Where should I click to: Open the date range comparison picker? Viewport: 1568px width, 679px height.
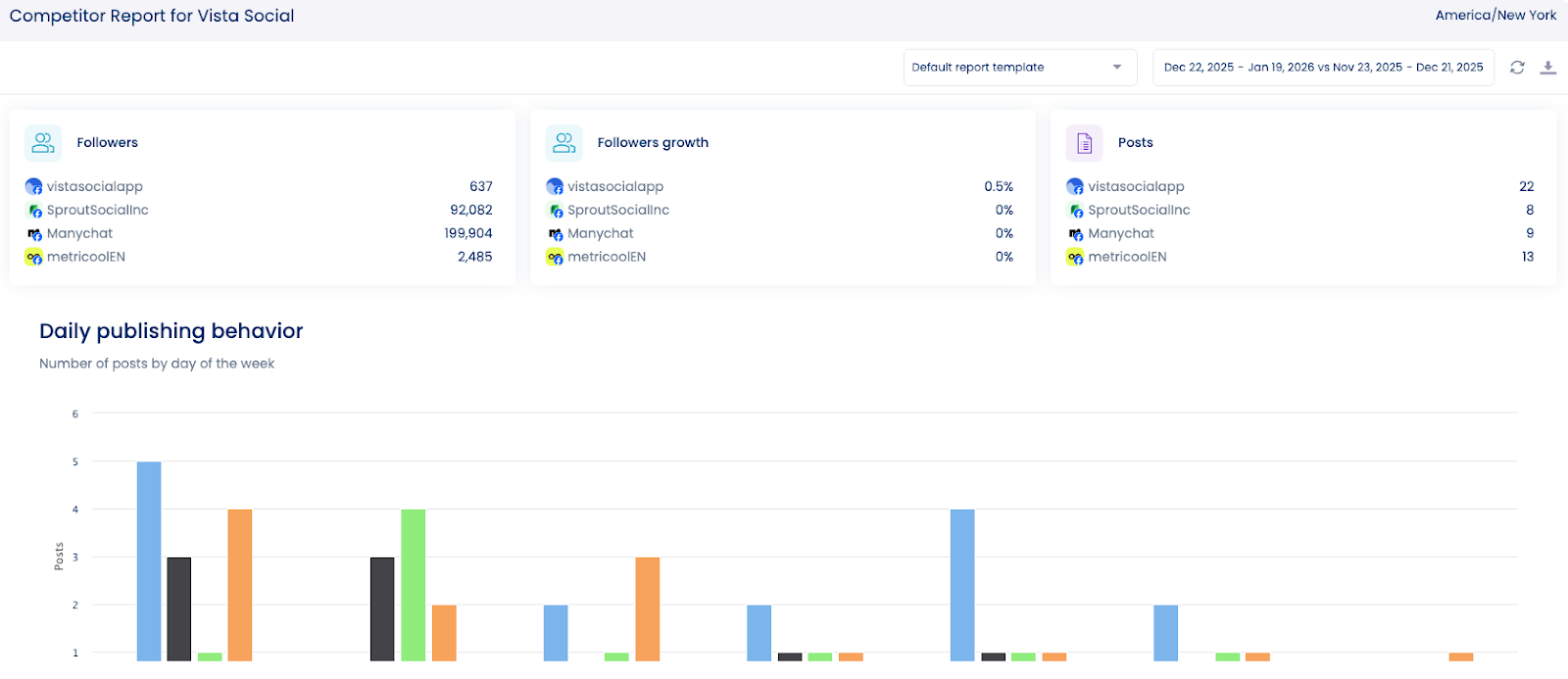(x=1323, y=68)
